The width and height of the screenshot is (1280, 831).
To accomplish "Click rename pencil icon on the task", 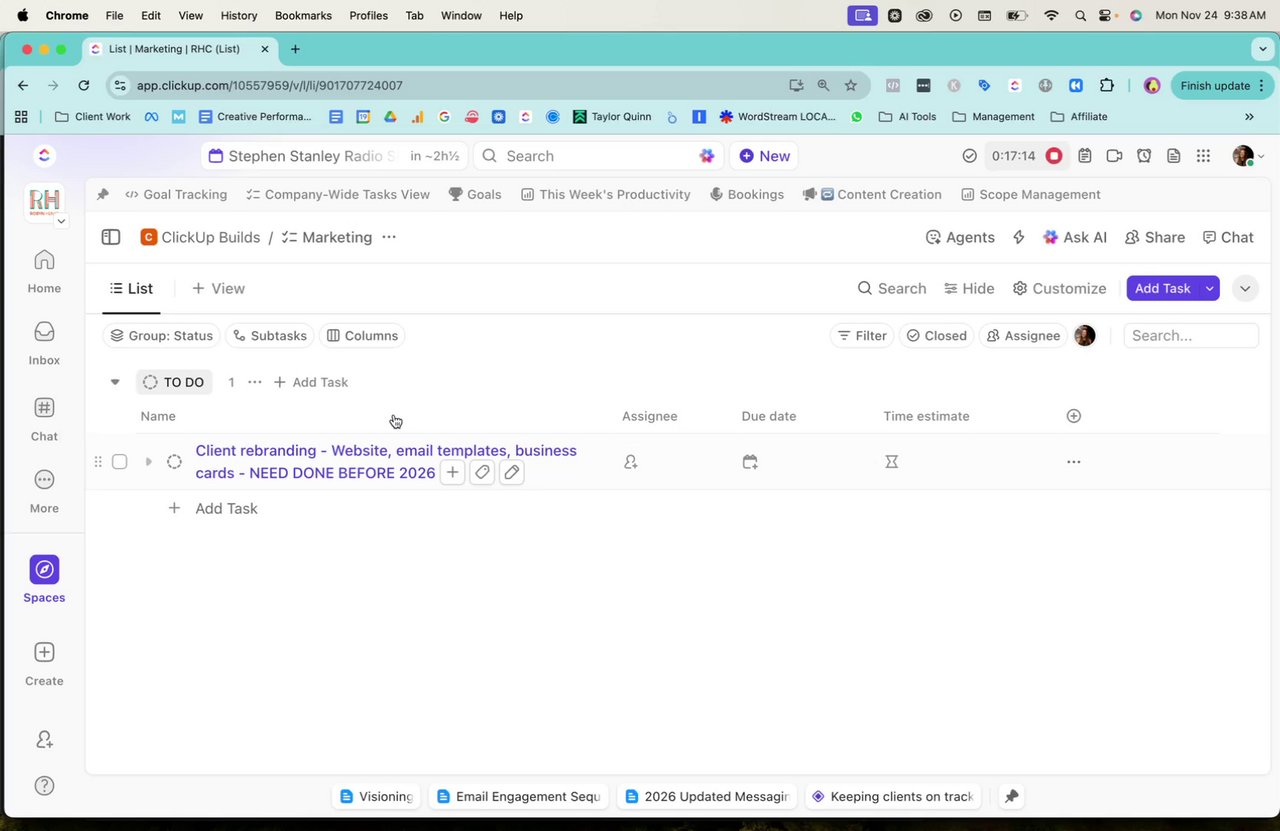I will tap(512, 472).
